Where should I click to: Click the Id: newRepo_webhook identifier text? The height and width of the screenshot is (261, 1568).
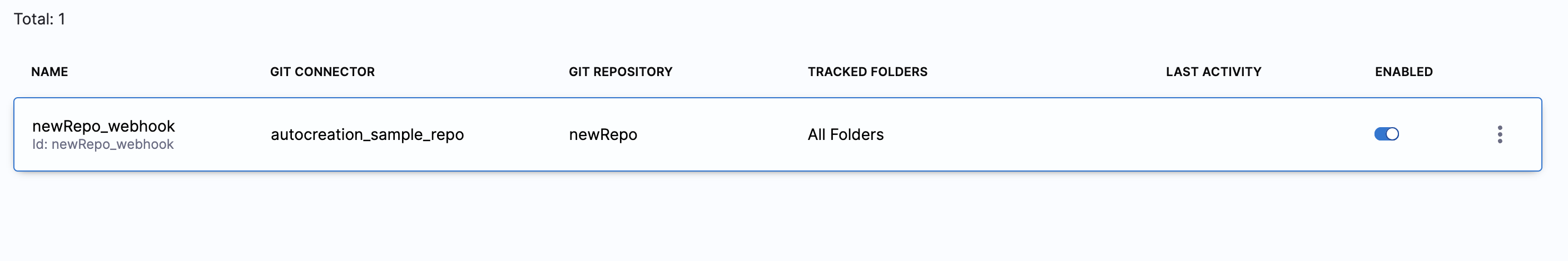click(103, 145)
